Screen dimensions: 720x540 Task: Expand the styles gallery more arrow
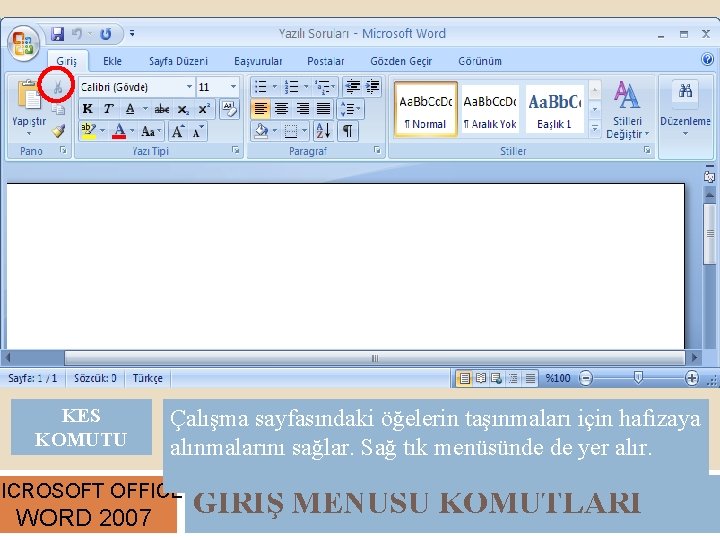[595, 129]
